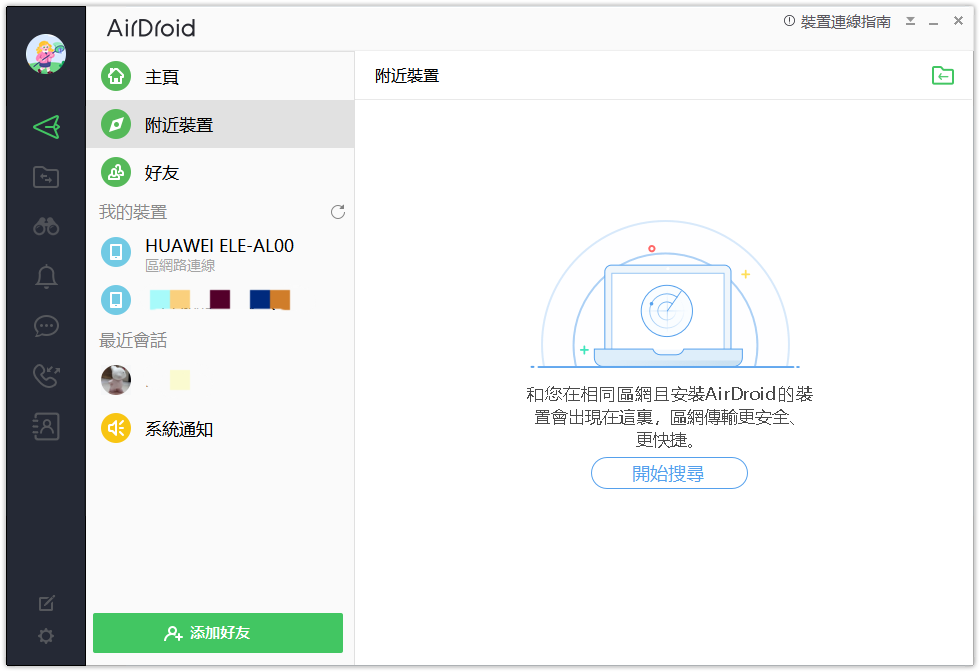The image size is (980, 672).
Task: Click the 開始搜尋 start search button
Action: coord(669,473)
